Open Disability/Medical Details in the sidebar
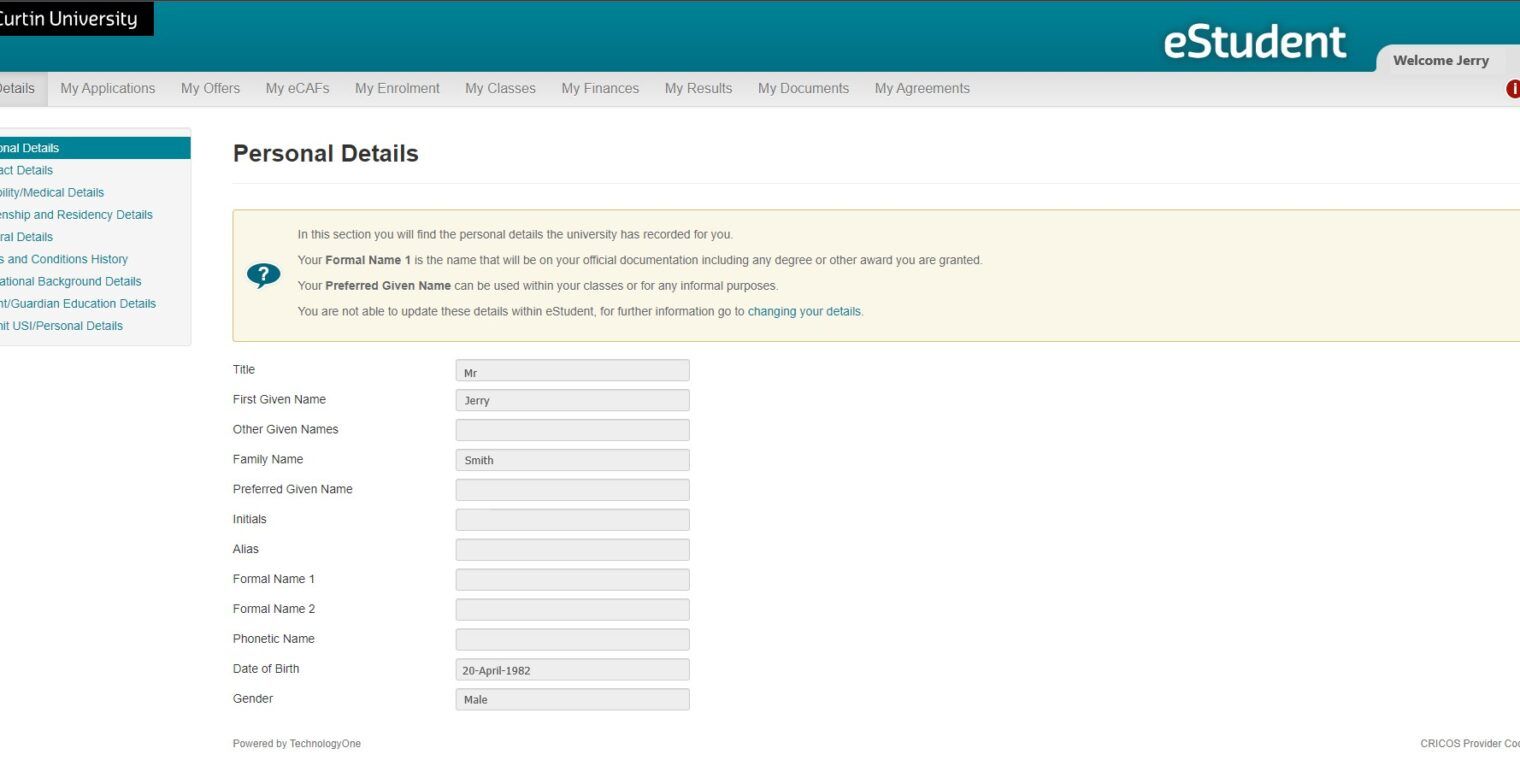1520x760 pixels. point(52,192)
